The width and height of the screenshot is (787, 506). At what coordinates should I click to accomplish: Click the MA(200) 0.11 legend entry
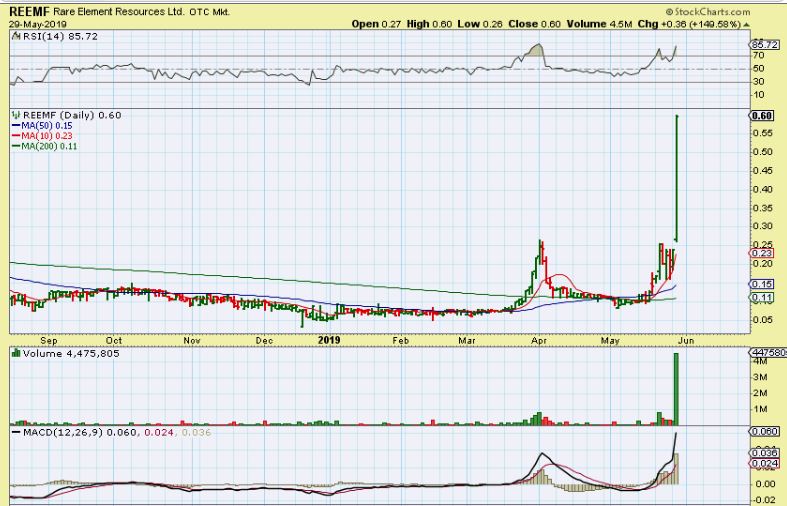tap(49, 146)
